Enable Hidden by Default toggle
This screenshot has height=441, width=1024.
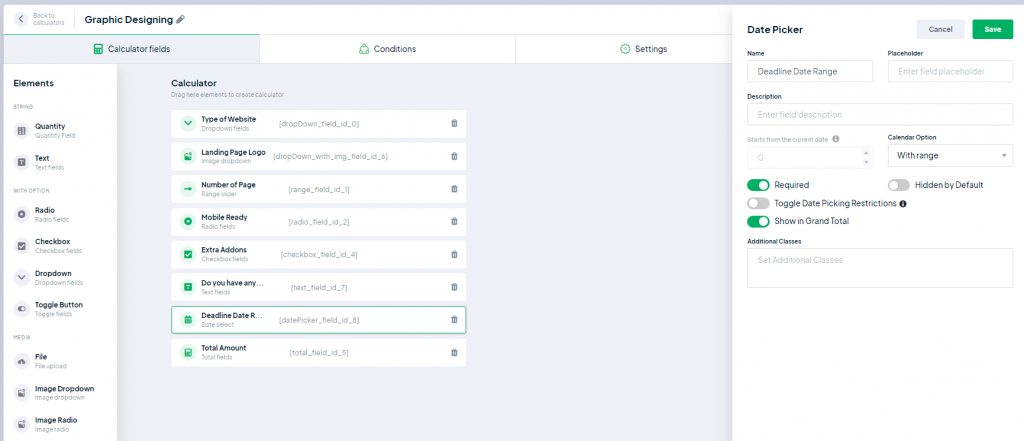pyautogui.click(x=899, y=185)
